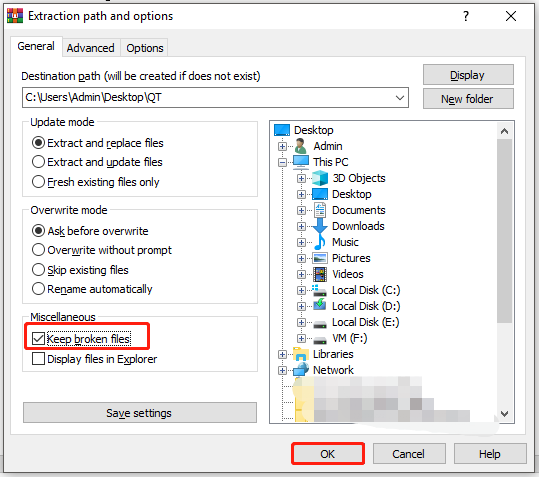Select the Admin user icon

(301, 146)
